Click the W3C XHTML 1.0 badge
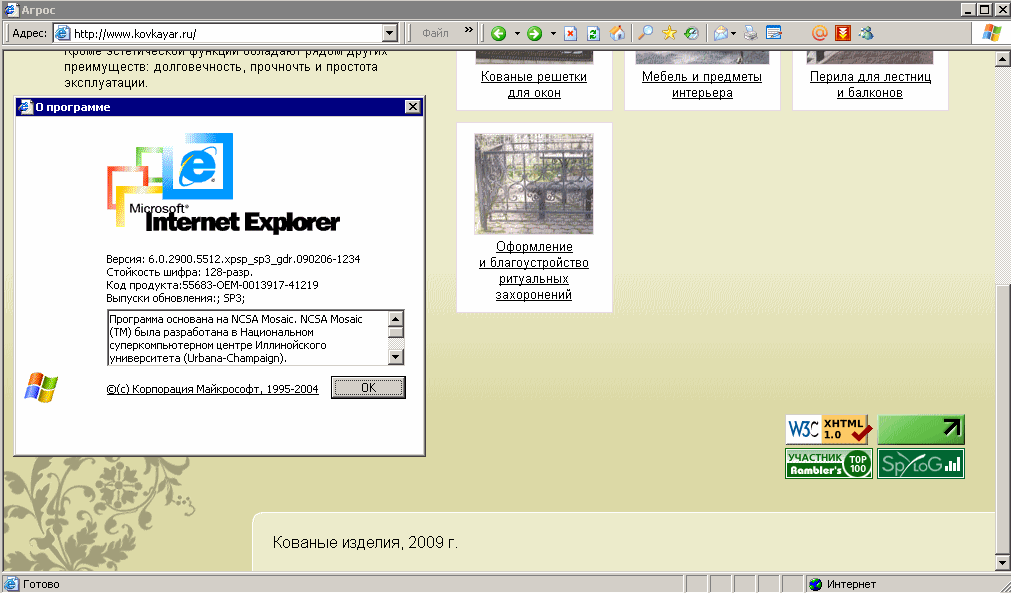The width and height of the screenshot is (1011, 593). [829, 429]
